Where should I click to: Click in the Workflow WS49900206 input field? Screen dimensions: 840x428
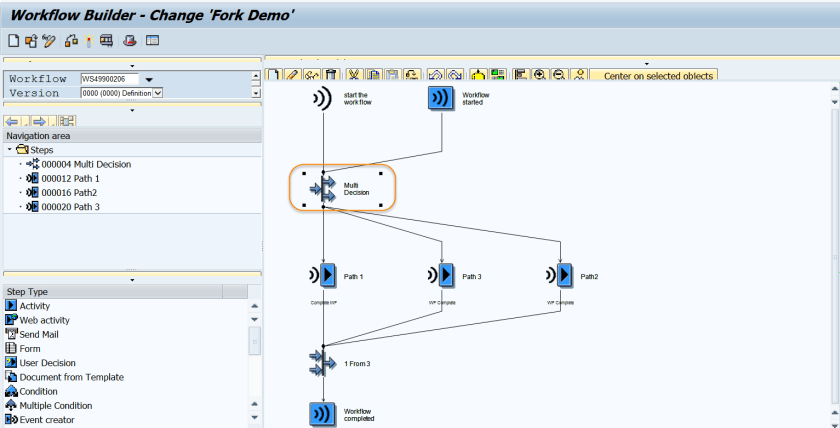(109, 79)
